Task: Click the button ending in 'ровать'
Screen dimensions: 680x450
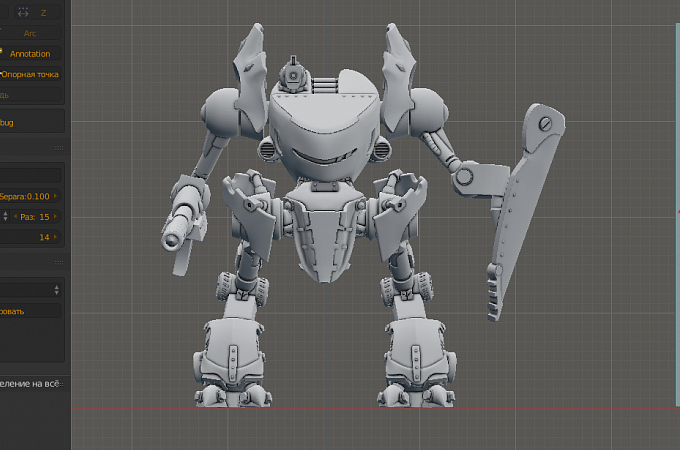Action: pos(30,311)
